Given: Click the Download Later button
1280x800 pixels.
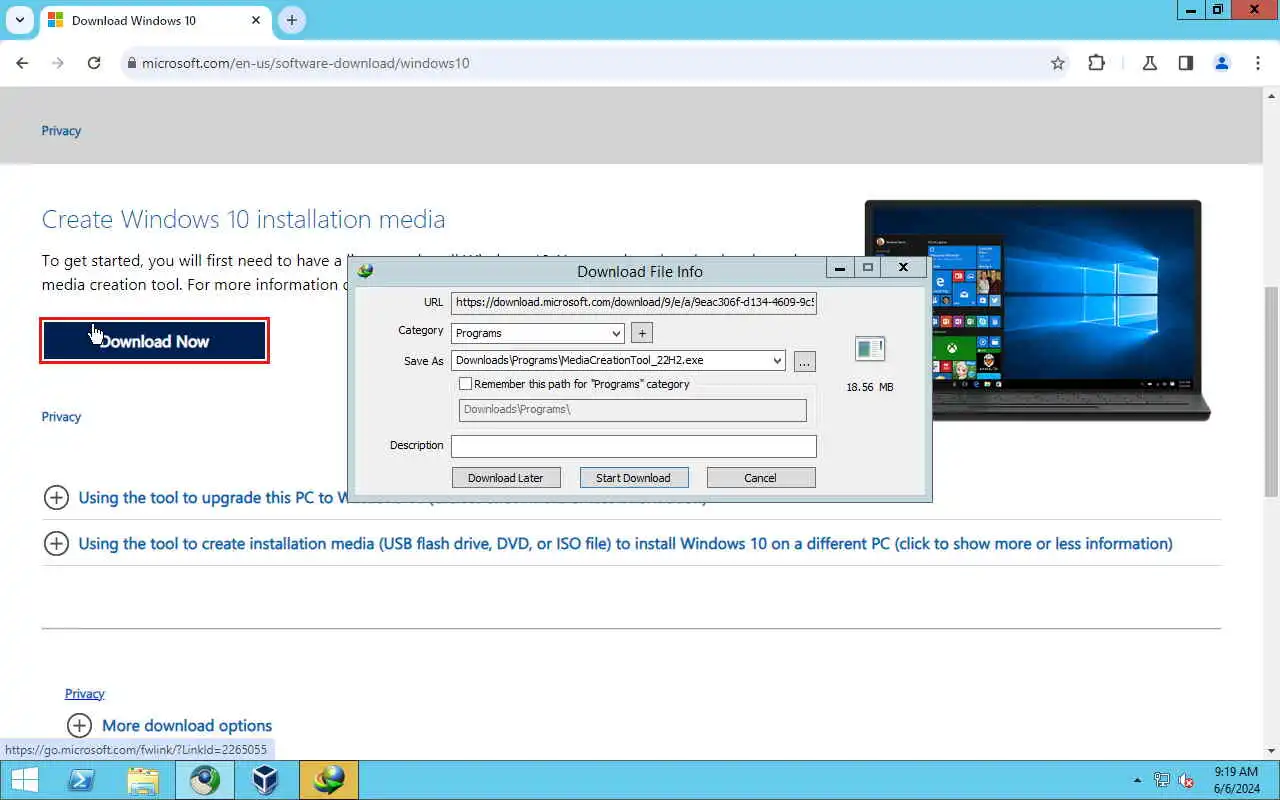Looking at the screenshot, I should (506, 478).
